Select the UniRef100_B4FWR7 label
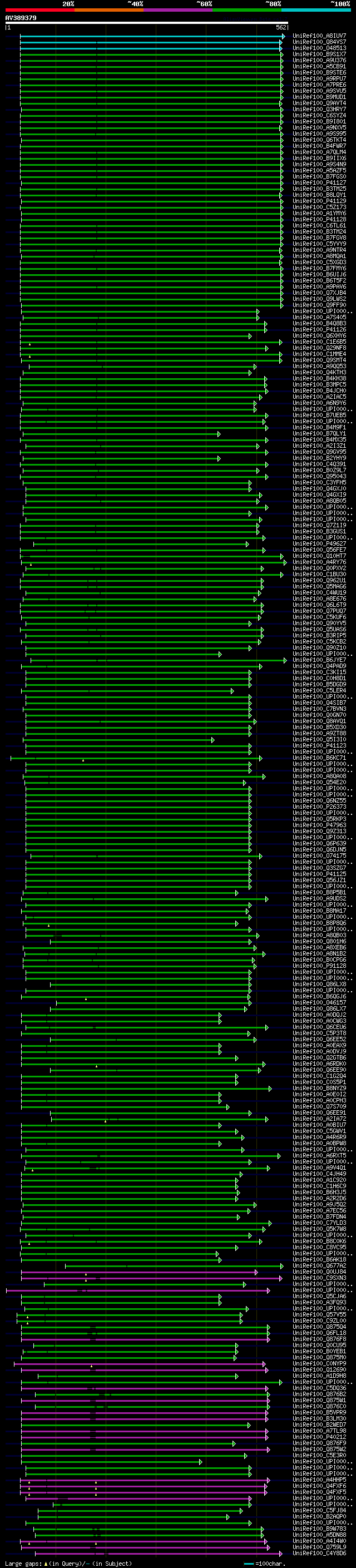356x1568 pixels. 319,146
